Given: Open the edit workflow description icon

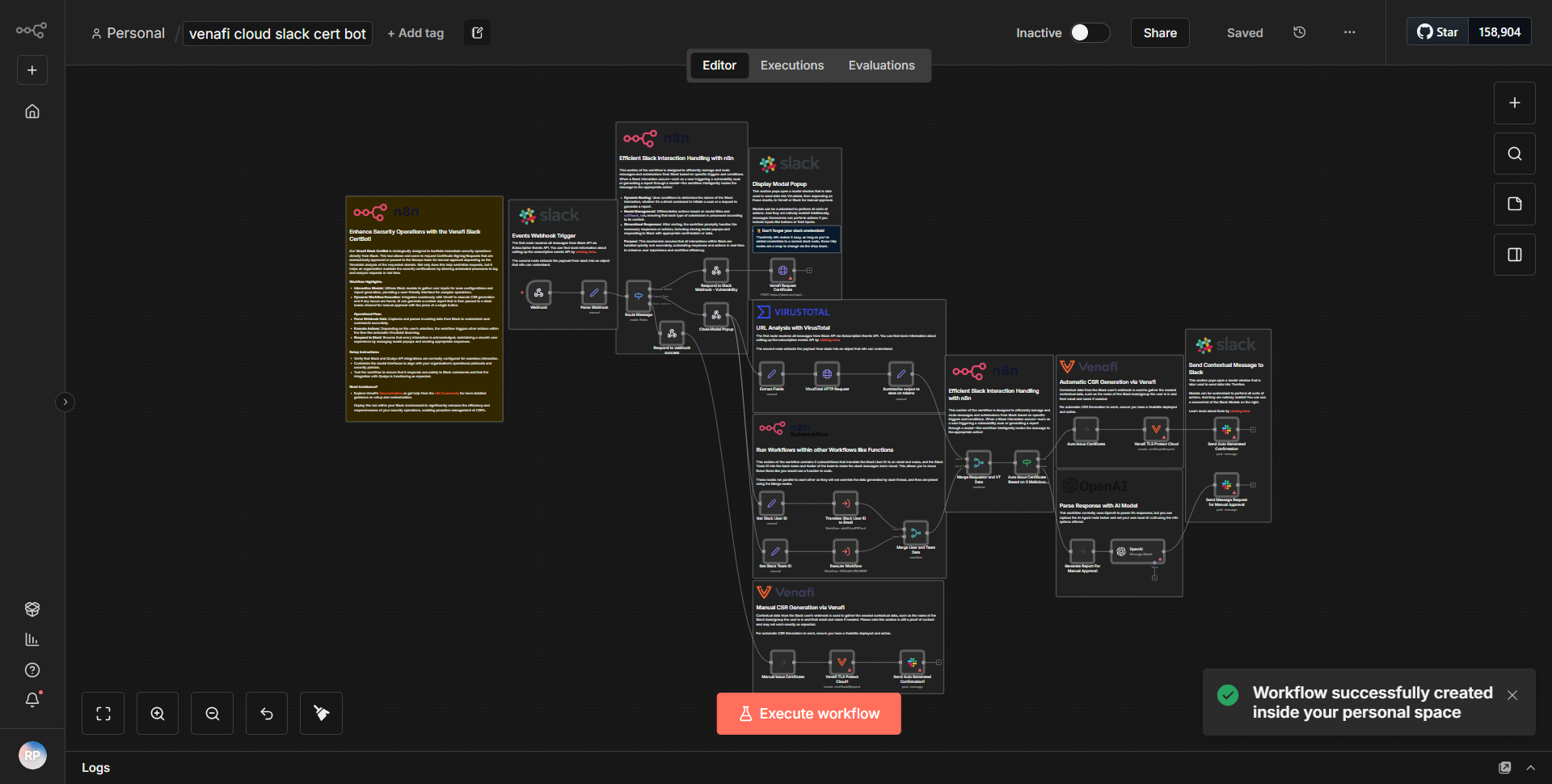Looking at the screenshot, I should tap(478, 33).
